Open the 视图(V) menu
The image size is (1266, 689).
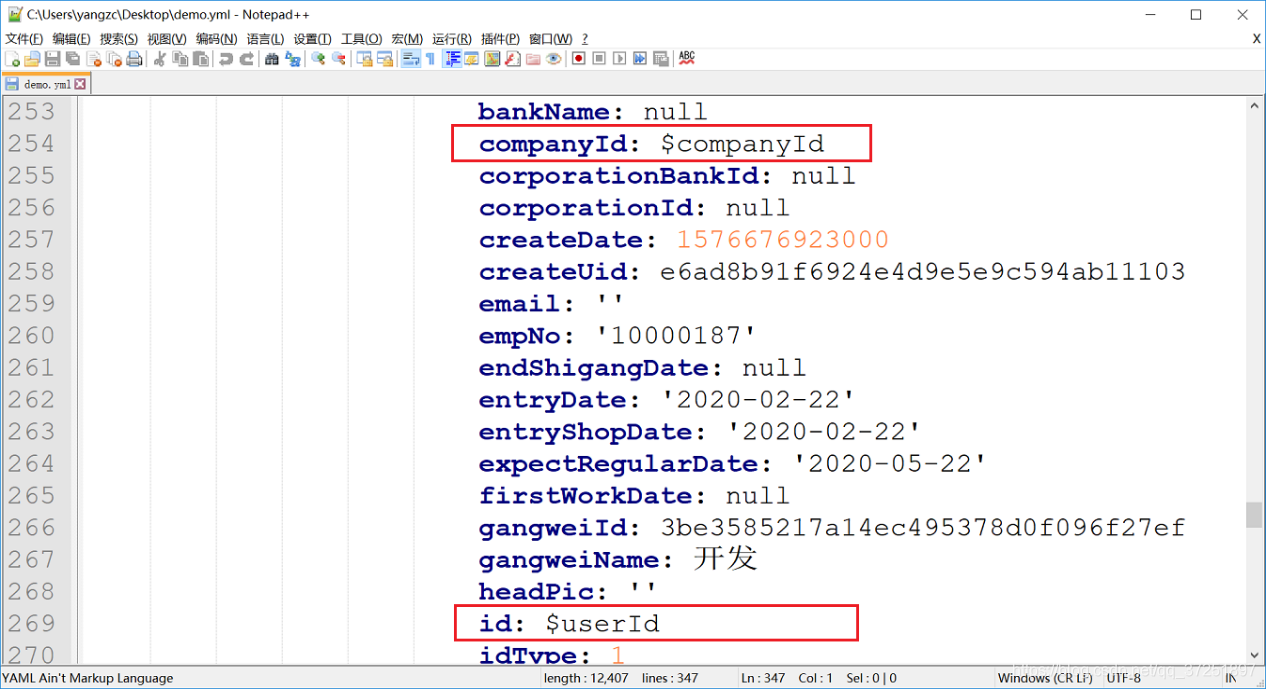pyautogui.click(x=166, y=39)
